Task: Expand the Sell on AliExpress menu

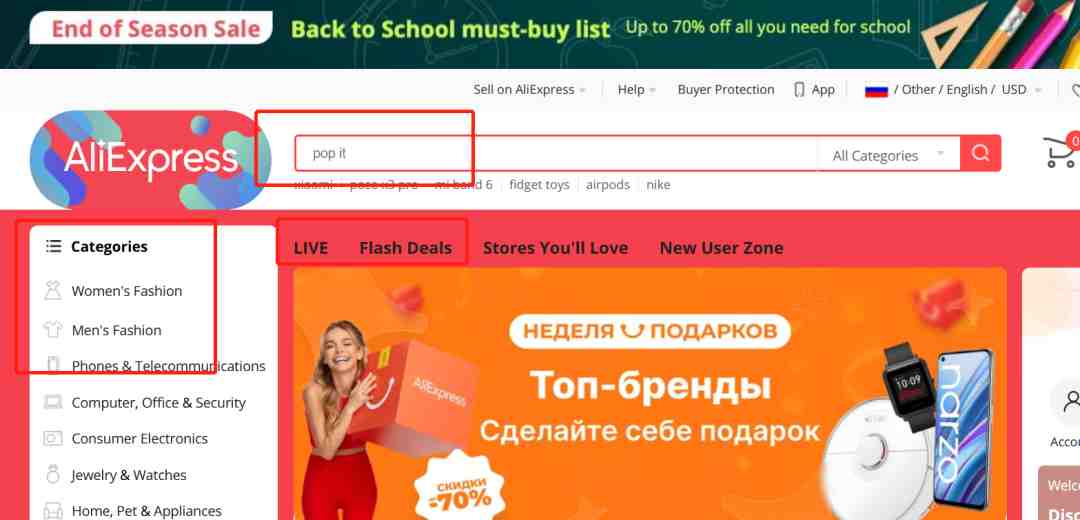Action: pyautogui.click(x=529, y=90)
